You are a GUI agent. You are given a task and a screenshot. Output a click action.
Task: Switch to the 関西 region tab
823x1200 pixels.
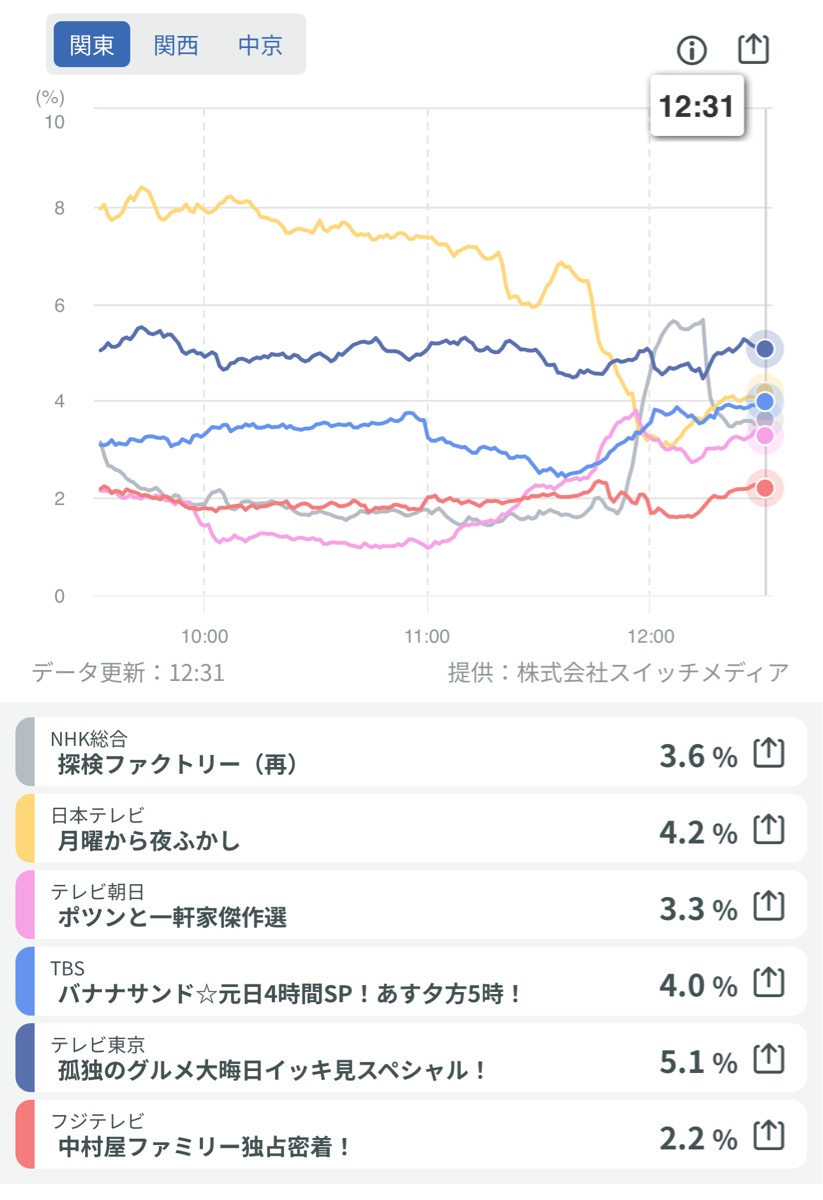pos(176,45)
